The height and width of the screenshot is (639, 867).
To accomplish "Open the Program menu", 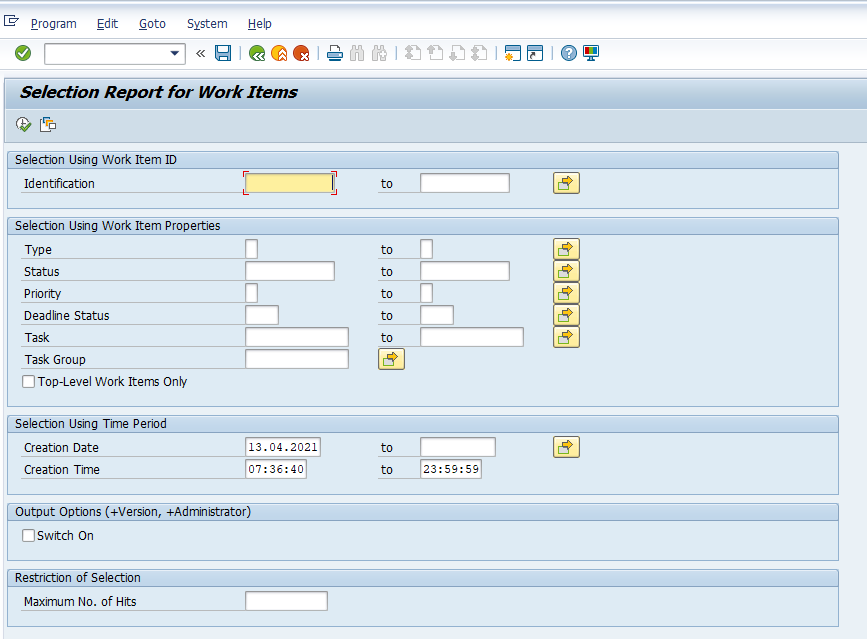I will 53,23.
